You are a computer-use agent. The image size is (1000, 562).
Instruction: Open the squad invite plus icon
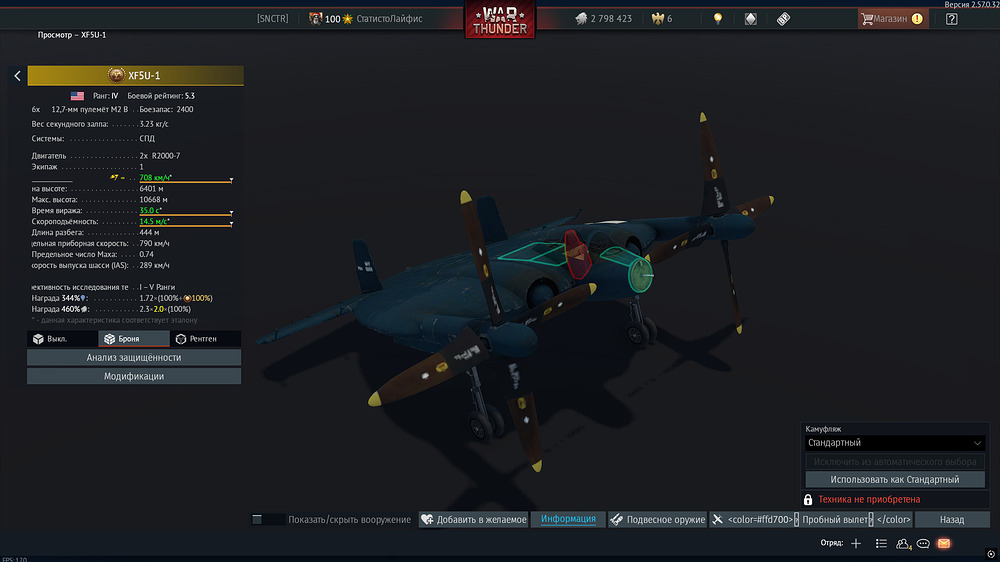(856, 544)
